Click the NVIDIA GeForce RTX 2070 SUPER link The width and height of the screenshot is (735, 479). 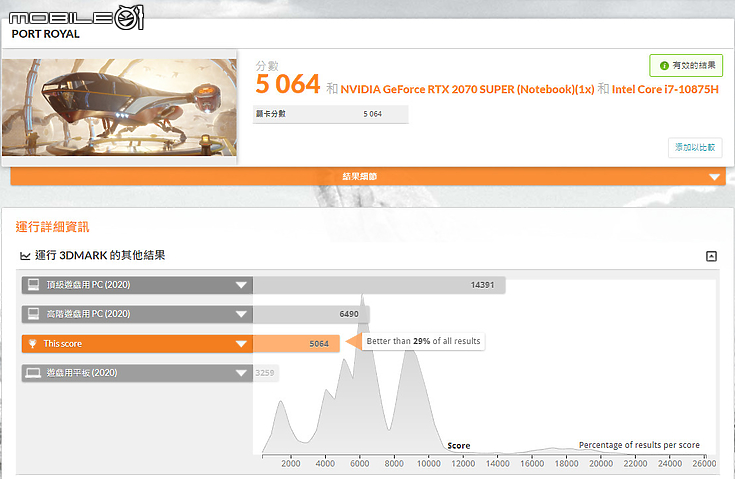coord(467,89)
